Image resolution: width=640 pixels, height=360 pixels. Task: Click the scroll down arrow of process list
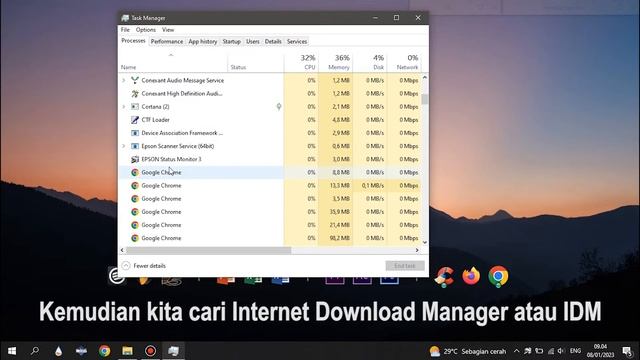[x=425, y=242]
